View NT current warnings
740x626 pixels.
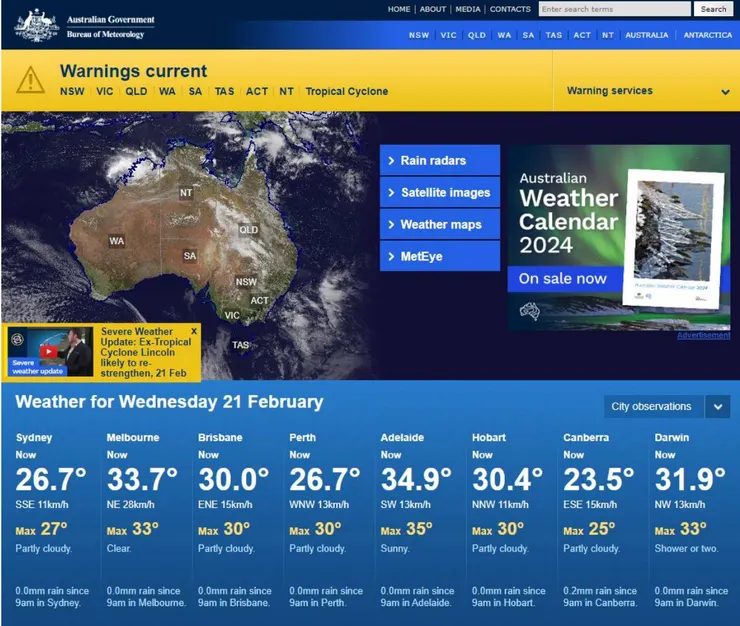286,91
